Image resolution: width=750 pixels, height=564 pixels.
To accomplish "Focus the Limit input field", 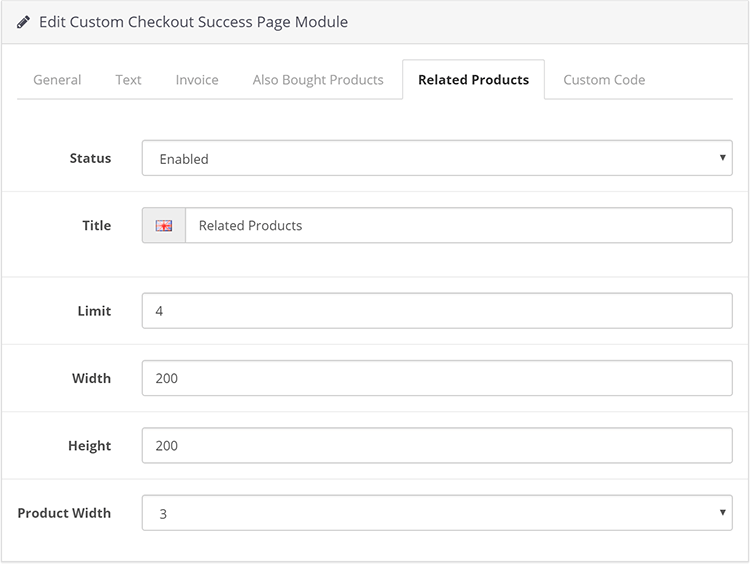I will tap(437, 311).
